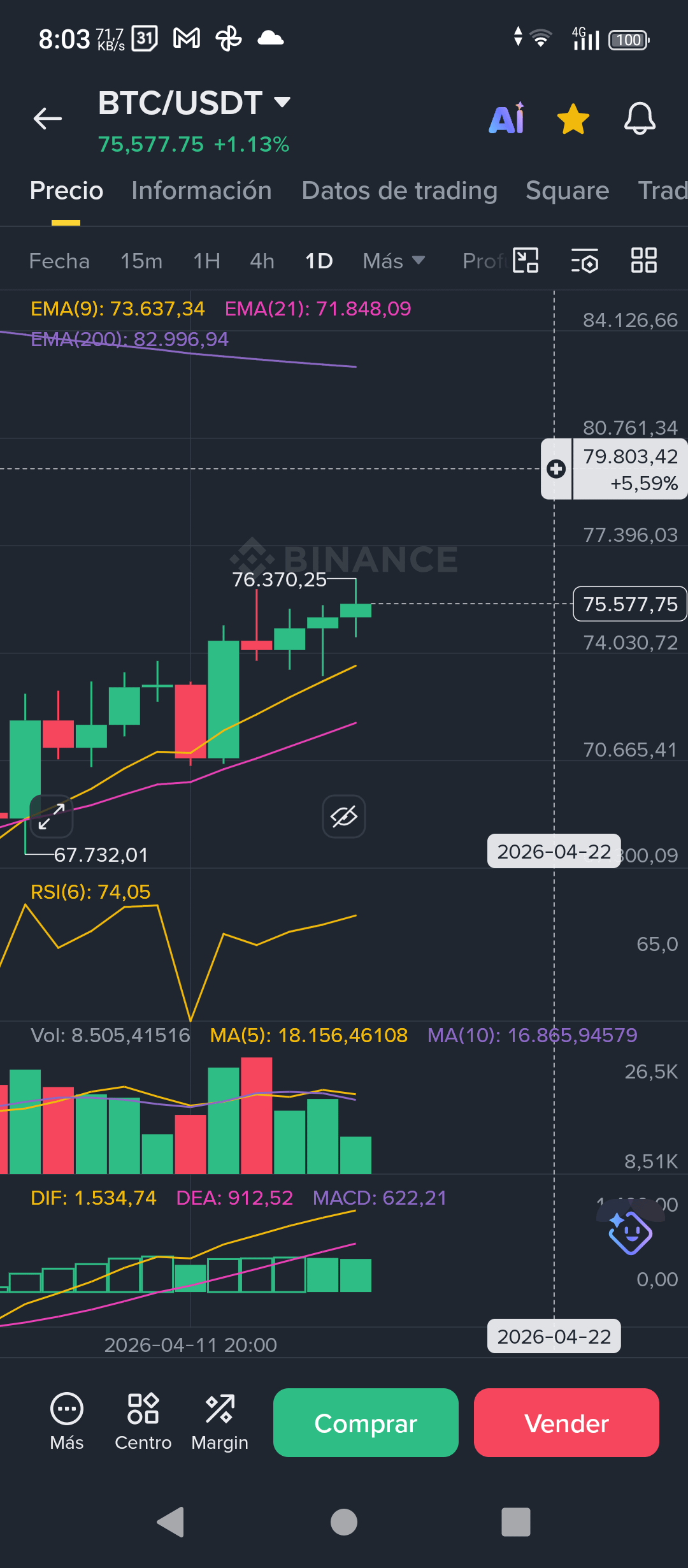Toggle the favorite star for BTC/USDT
The image size is (688, 1568).
[573, 119]
